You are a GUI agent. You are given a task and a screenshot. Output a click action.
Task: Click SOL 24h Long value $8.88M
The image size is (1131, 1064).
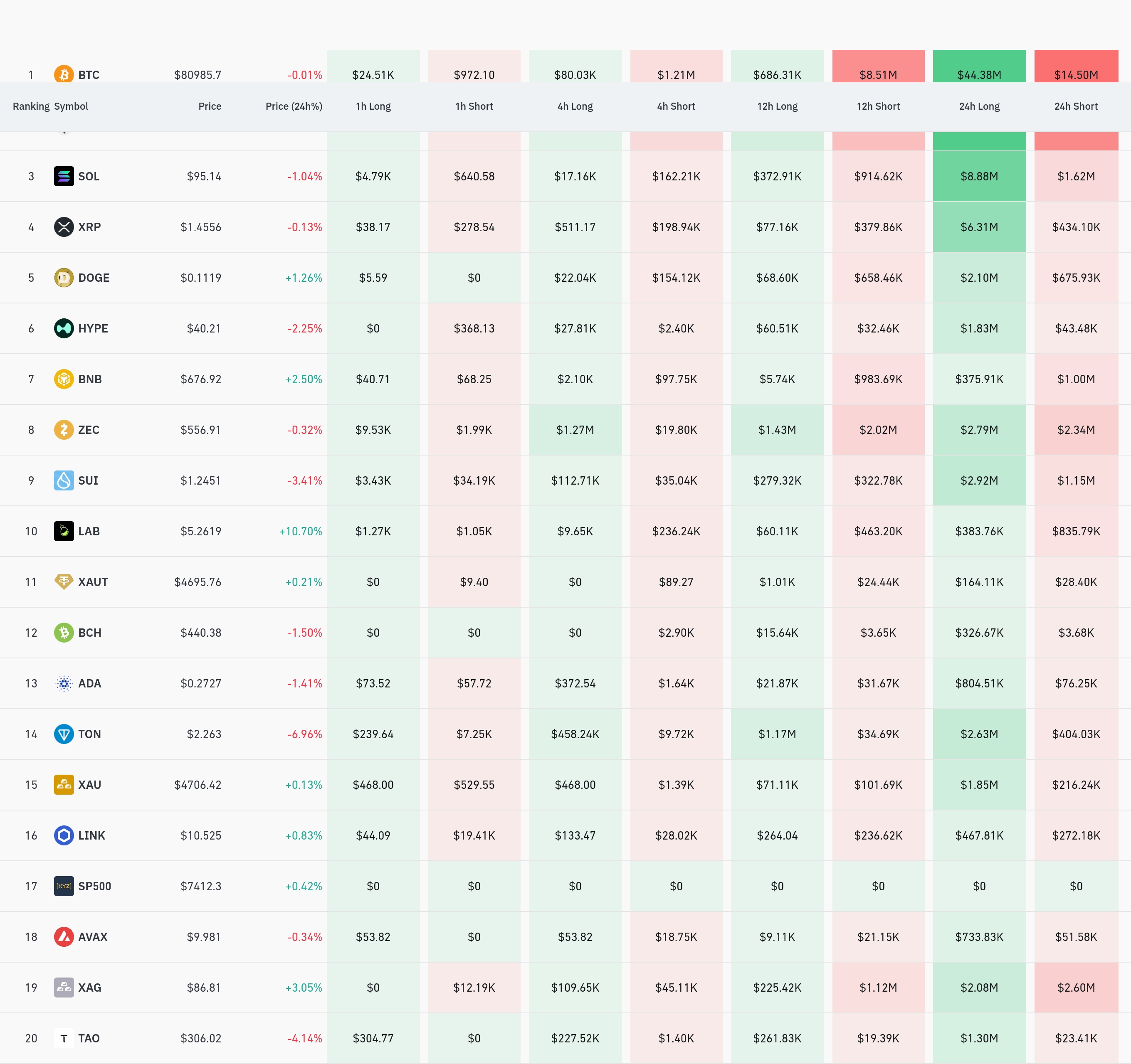(980, 176)
